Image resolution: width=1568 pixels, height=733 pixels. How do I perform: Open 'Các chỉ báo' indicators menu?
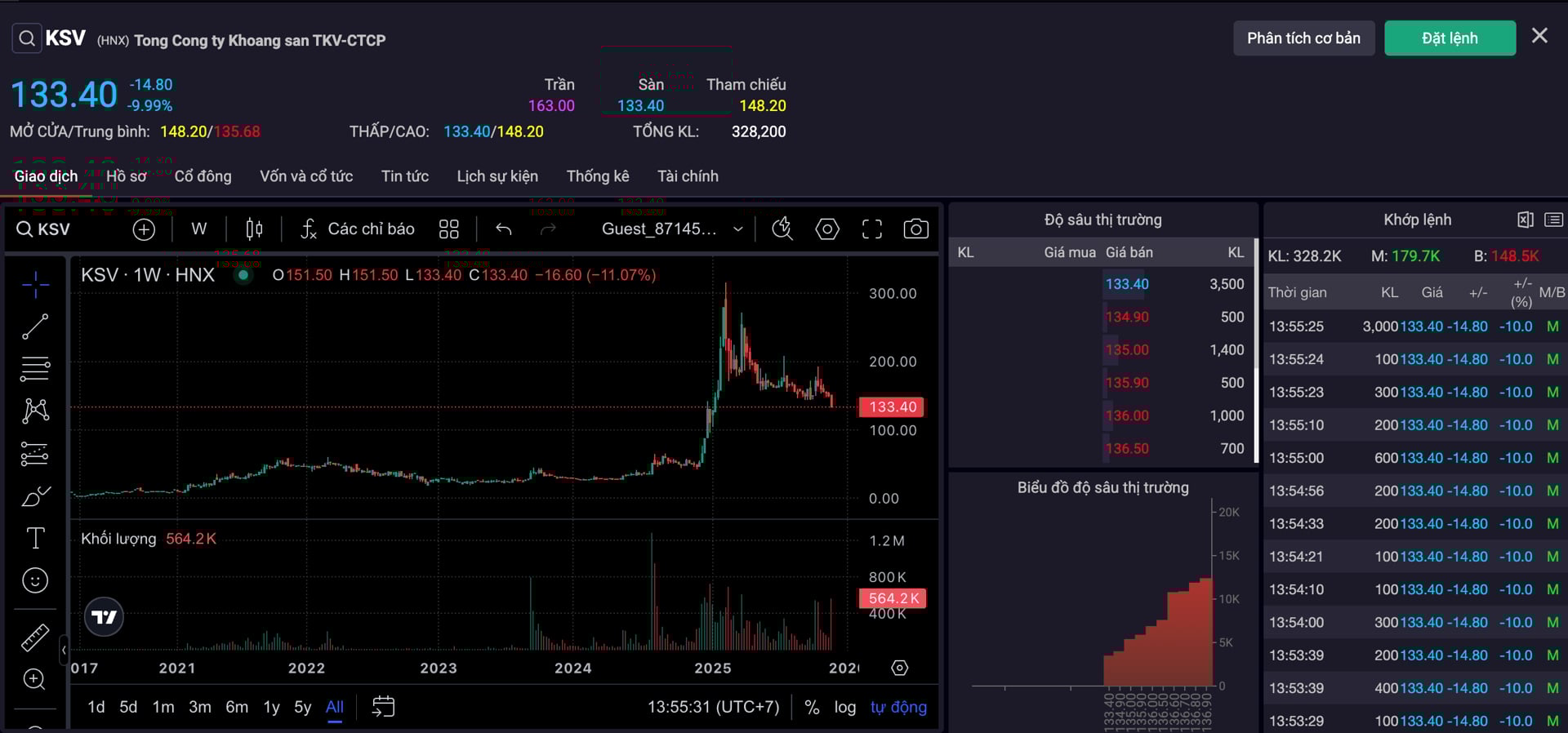point(357,229)
